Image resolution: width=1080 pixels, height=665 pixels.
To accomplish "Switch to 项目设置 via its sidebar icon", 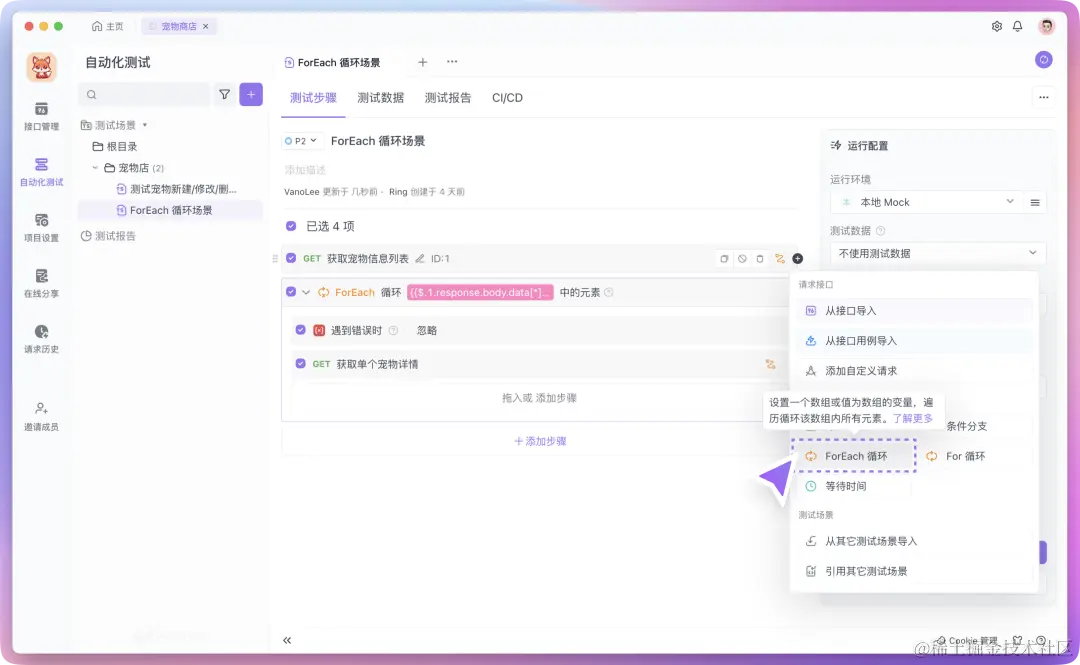I will (x=40, y=225).
